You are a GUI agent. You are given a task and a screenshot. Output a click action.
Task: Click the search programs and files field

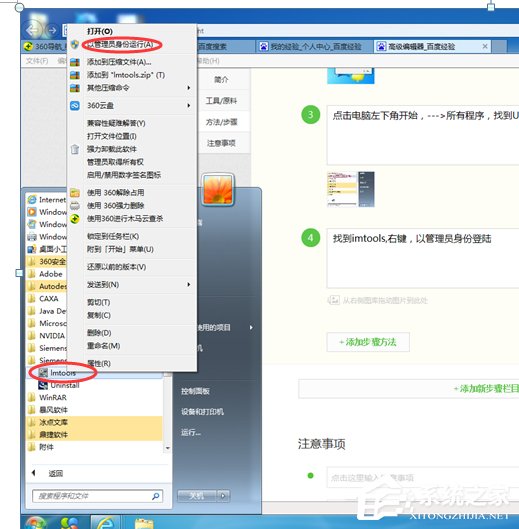tap(98, 496)
